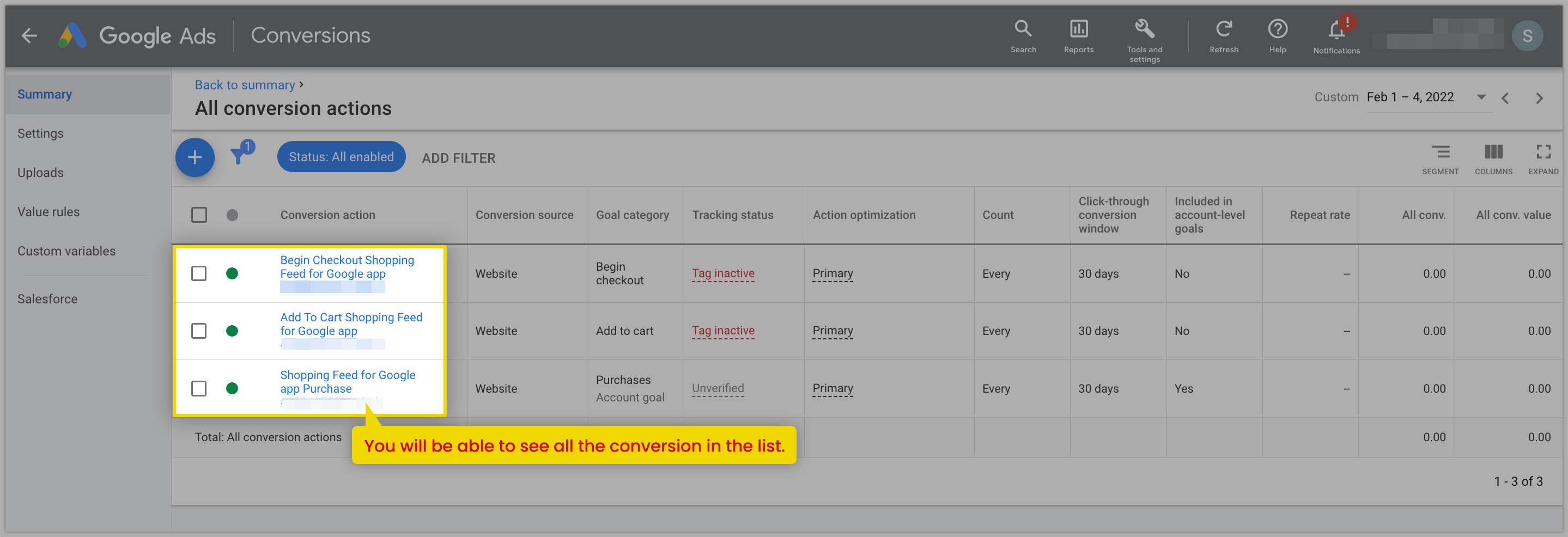Image resolution: width=1568 pixels, height=537 pixels.
Task: Open the Columns icon
Action: tap(1493, 152)
